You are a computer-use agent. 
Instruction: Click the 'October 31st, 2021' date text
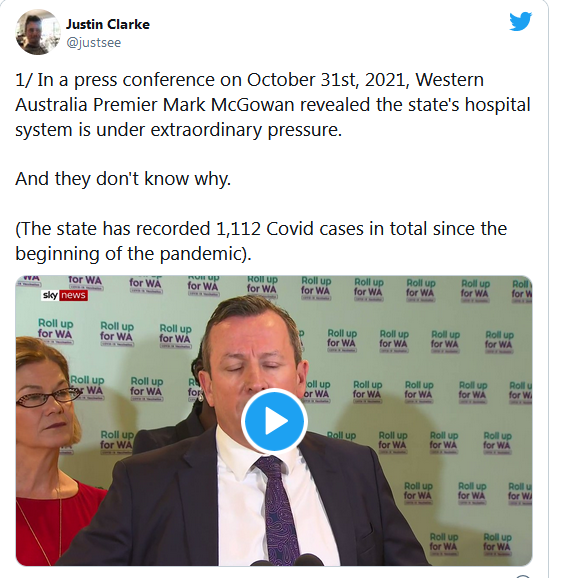pyautogui.click(x=328, y=80)
